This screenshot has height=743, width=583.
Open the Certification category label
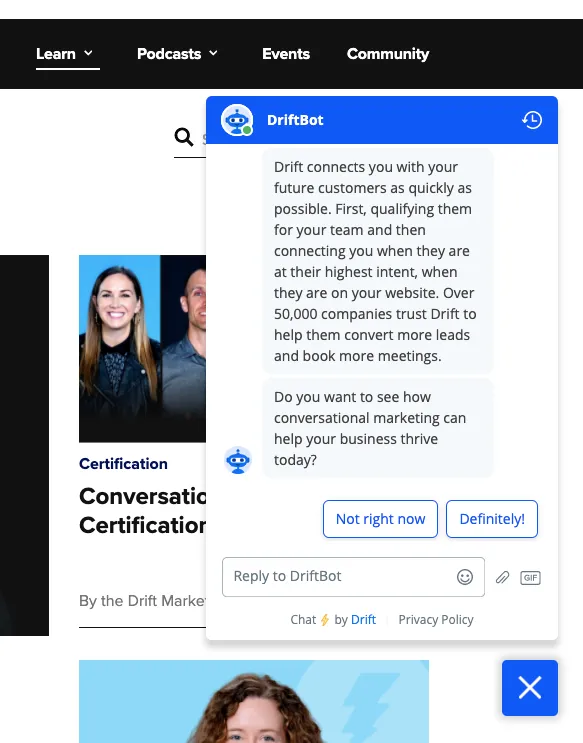point(123,464)
